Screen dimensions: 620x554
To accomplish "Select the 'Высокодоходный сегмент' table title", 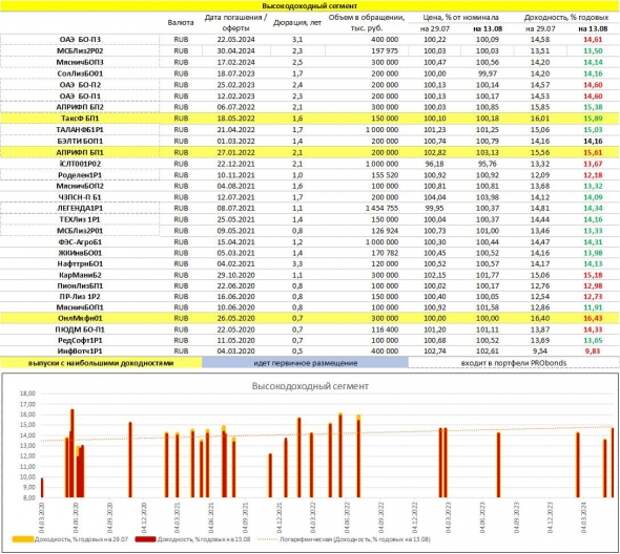I will pyautogui.click(x=309, y=6).
